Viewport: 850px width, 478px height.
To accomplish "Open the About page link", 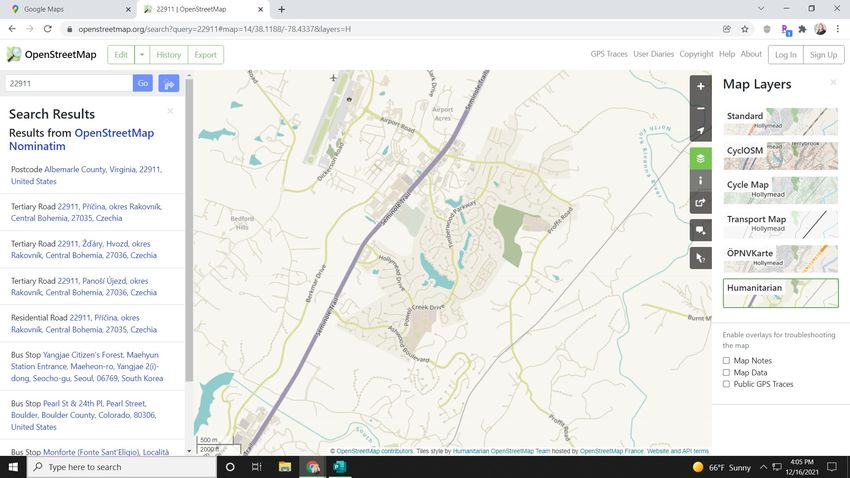I will pos(751,54).
